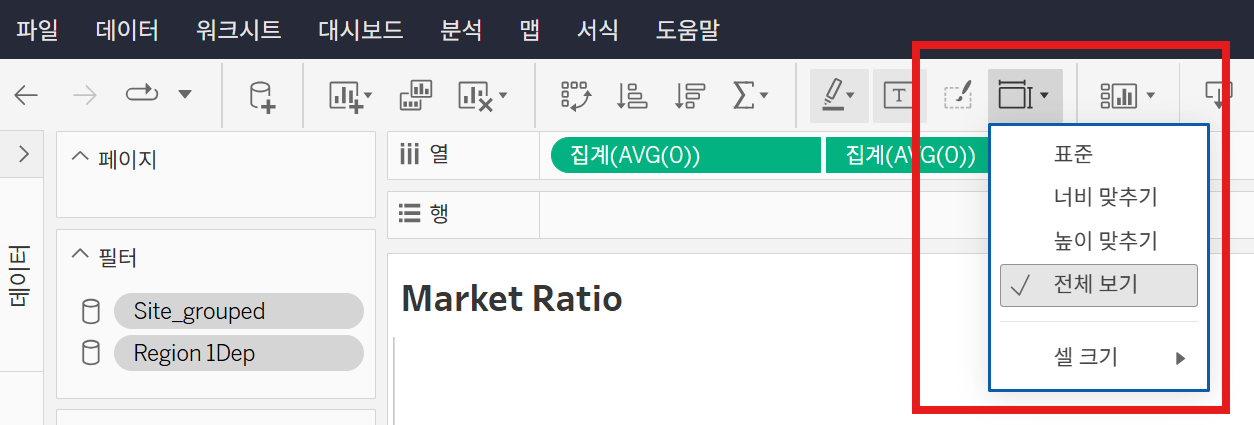Image resolution: width=1254 pixels, height=425 pixels.
Task: Click the new worksheet chart icon
Action: coord(349,95)
